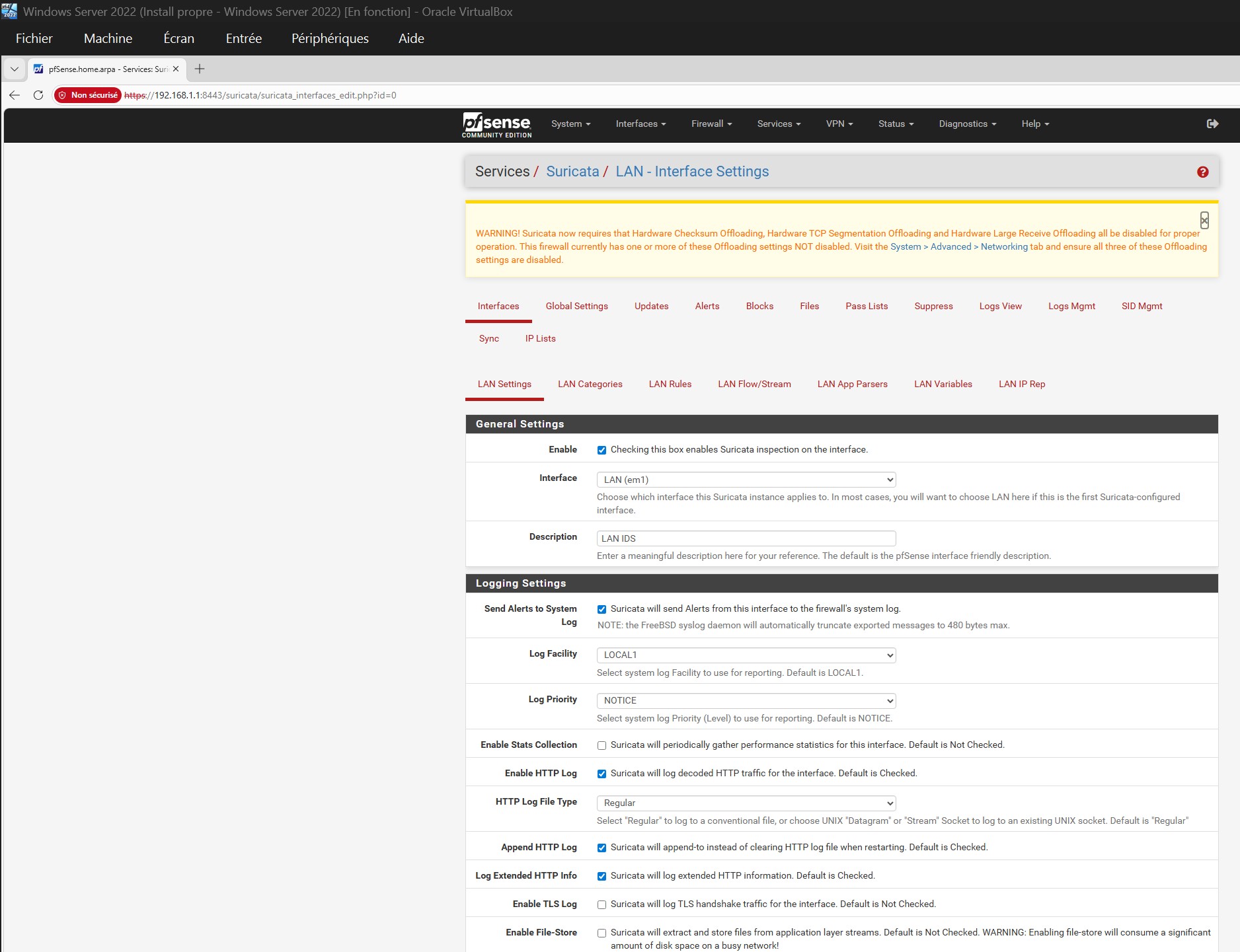
Task: Enable the TLS Log checkbox
Action: (x=601, y=904)
